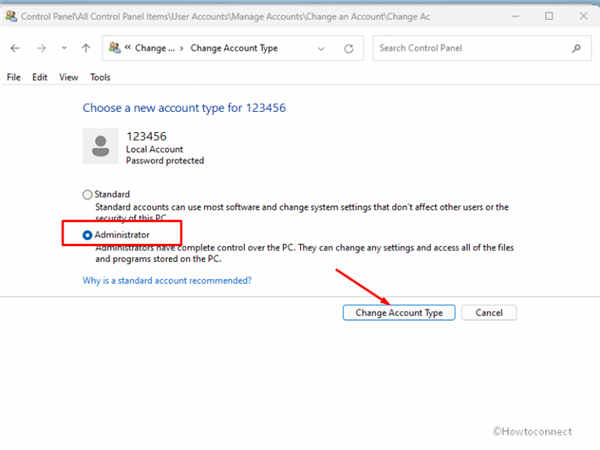Click the Control Panel title bar icon

coord(11,17)
